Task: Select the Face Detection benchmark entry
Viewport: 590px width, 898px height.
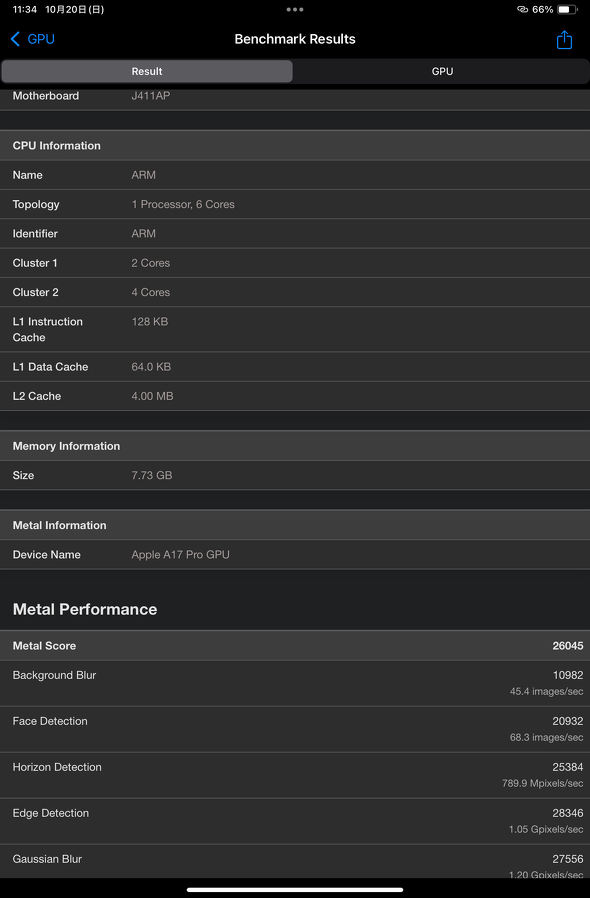Action: 295,729
